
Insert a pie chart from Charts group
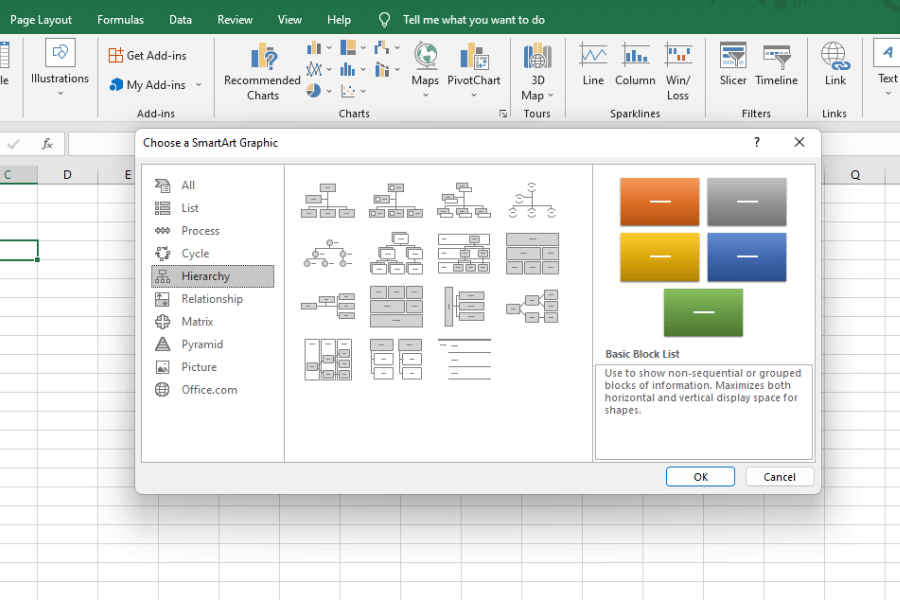coord(316,90)
